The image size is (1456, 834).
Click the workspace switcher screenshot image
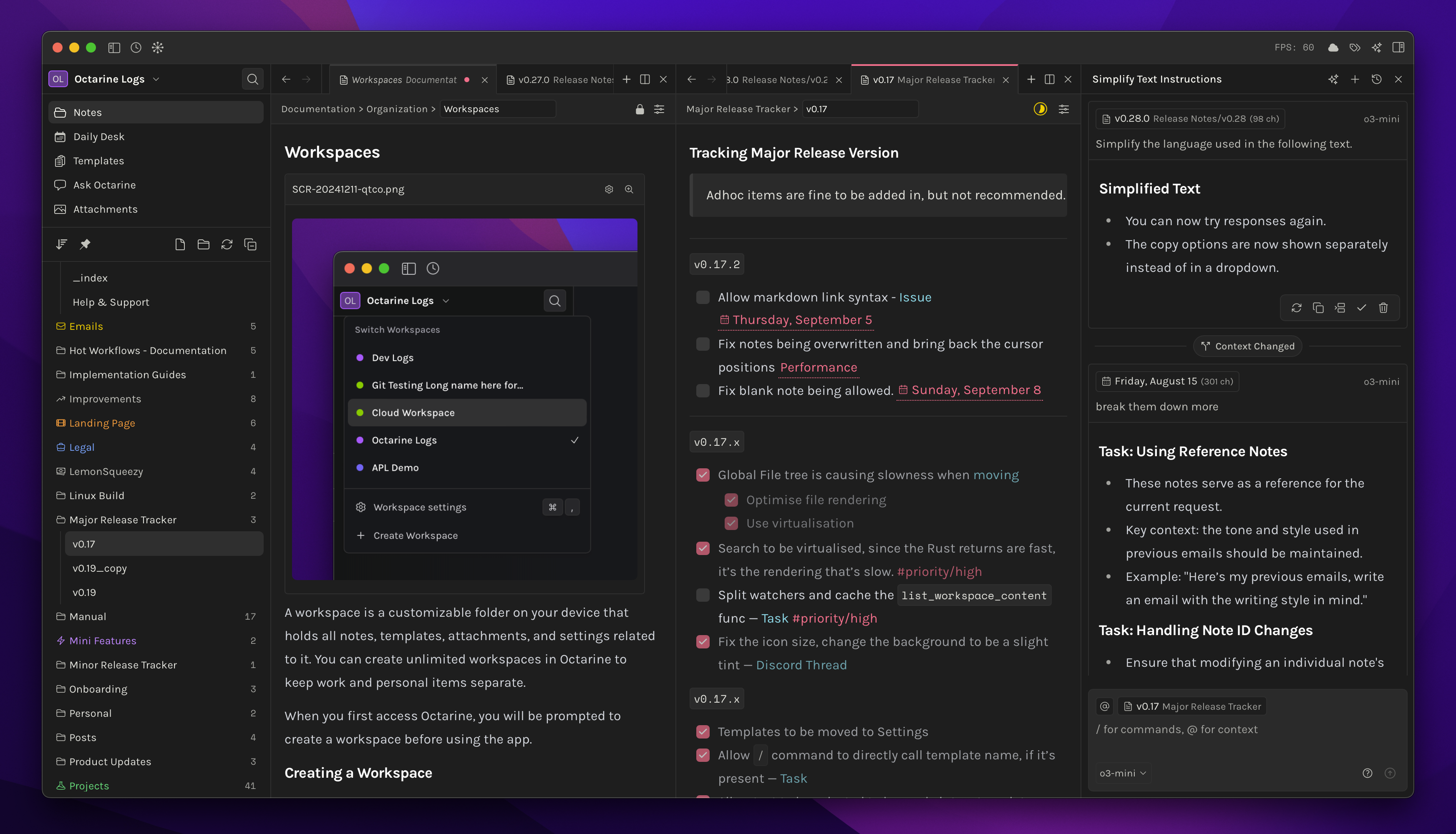click(464, 399)
